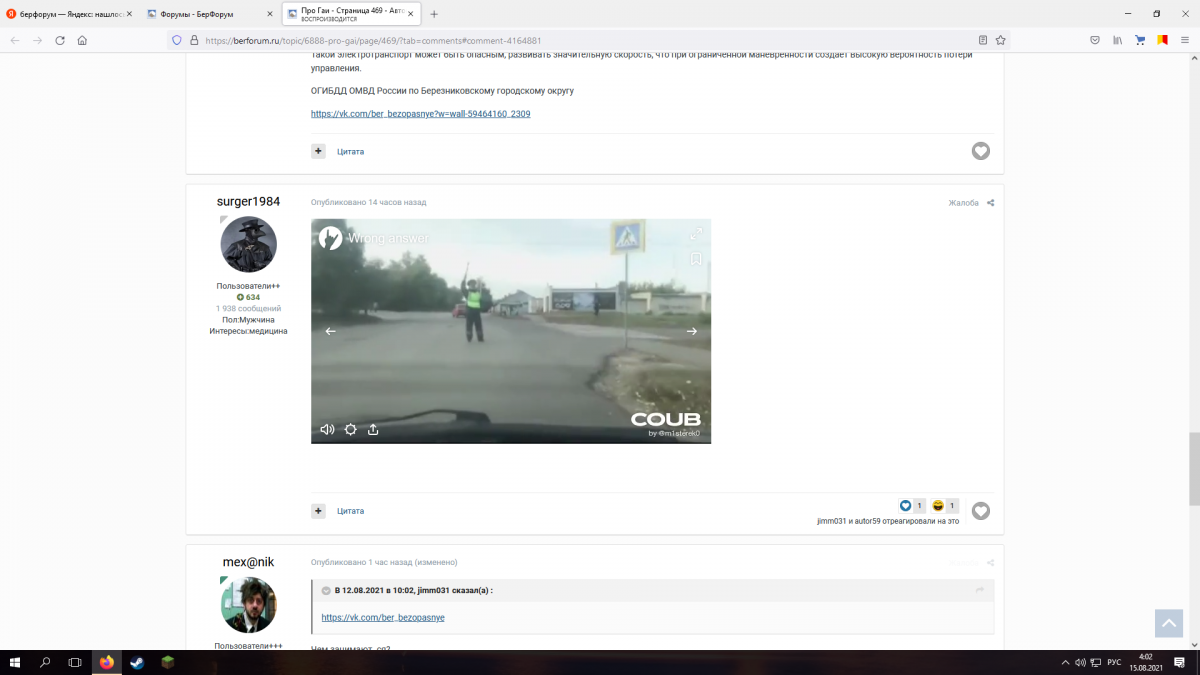Bookmark the Coub video
The width and height of the screenshot is (1200, 675).
pos(695,259)
